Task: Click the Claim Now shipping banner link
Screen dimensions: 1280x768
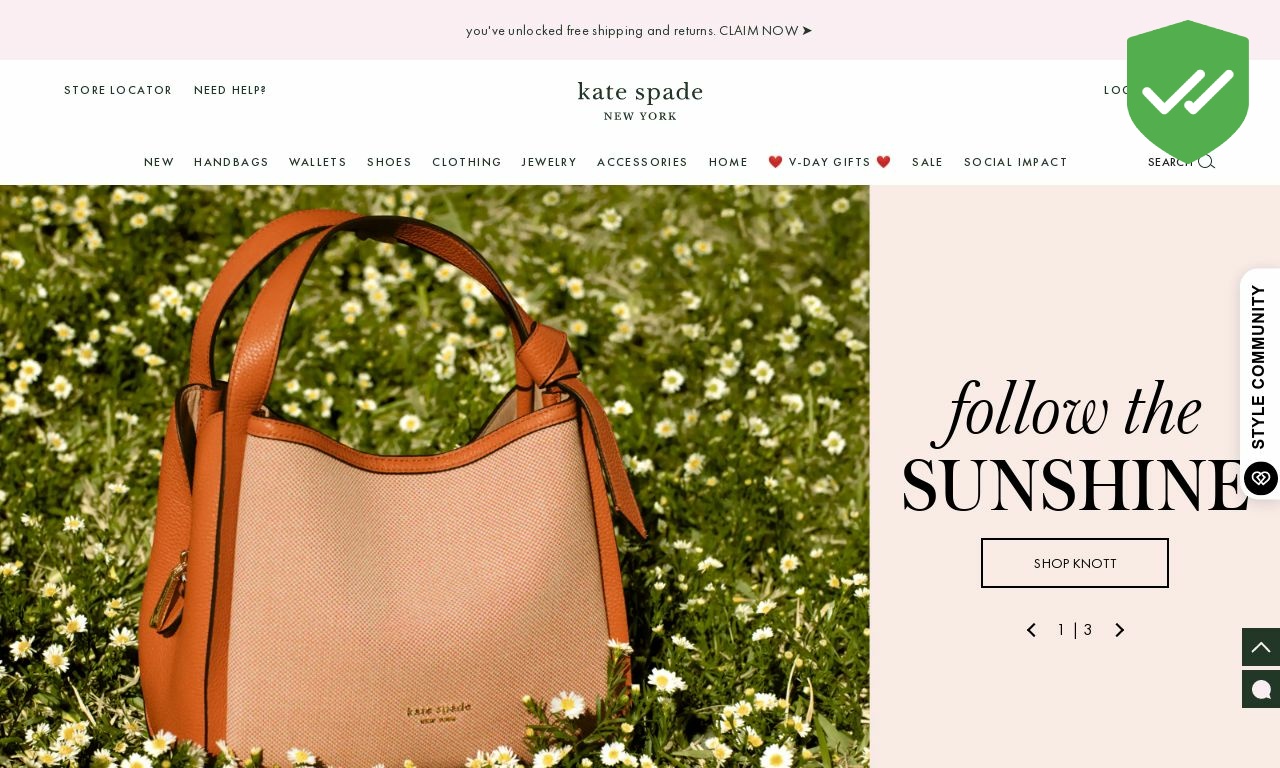Action: pyautogui.click(x=766, y=30)
